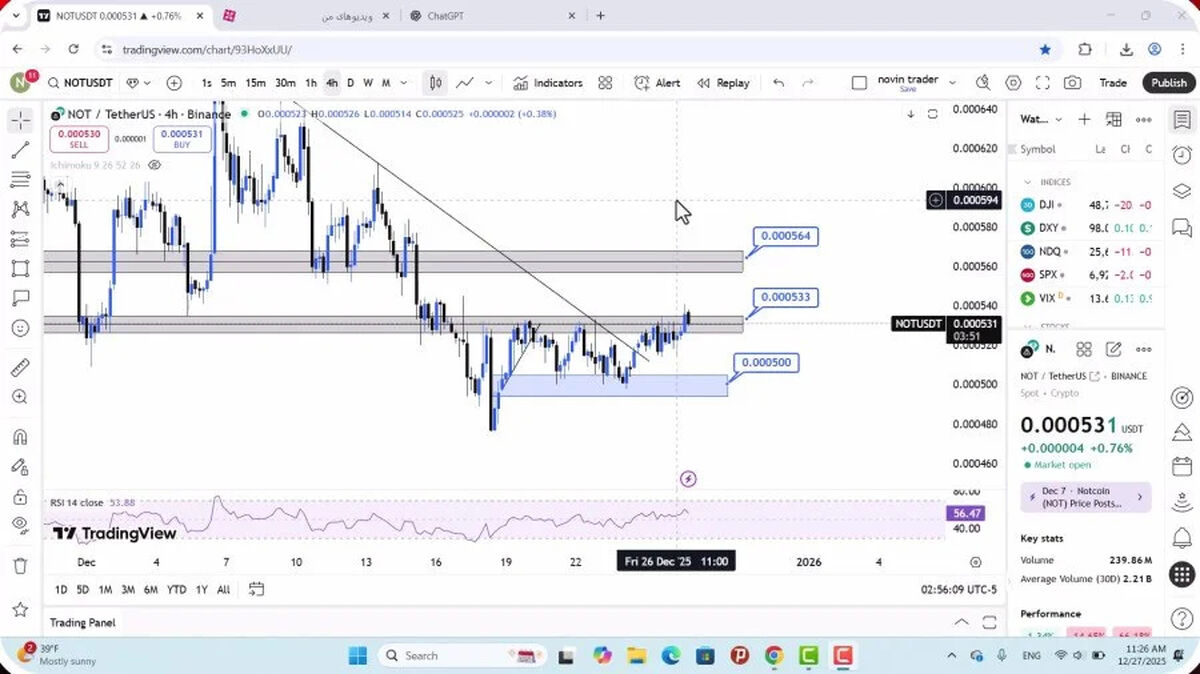Create a new Alert

(x=657, y=83)
